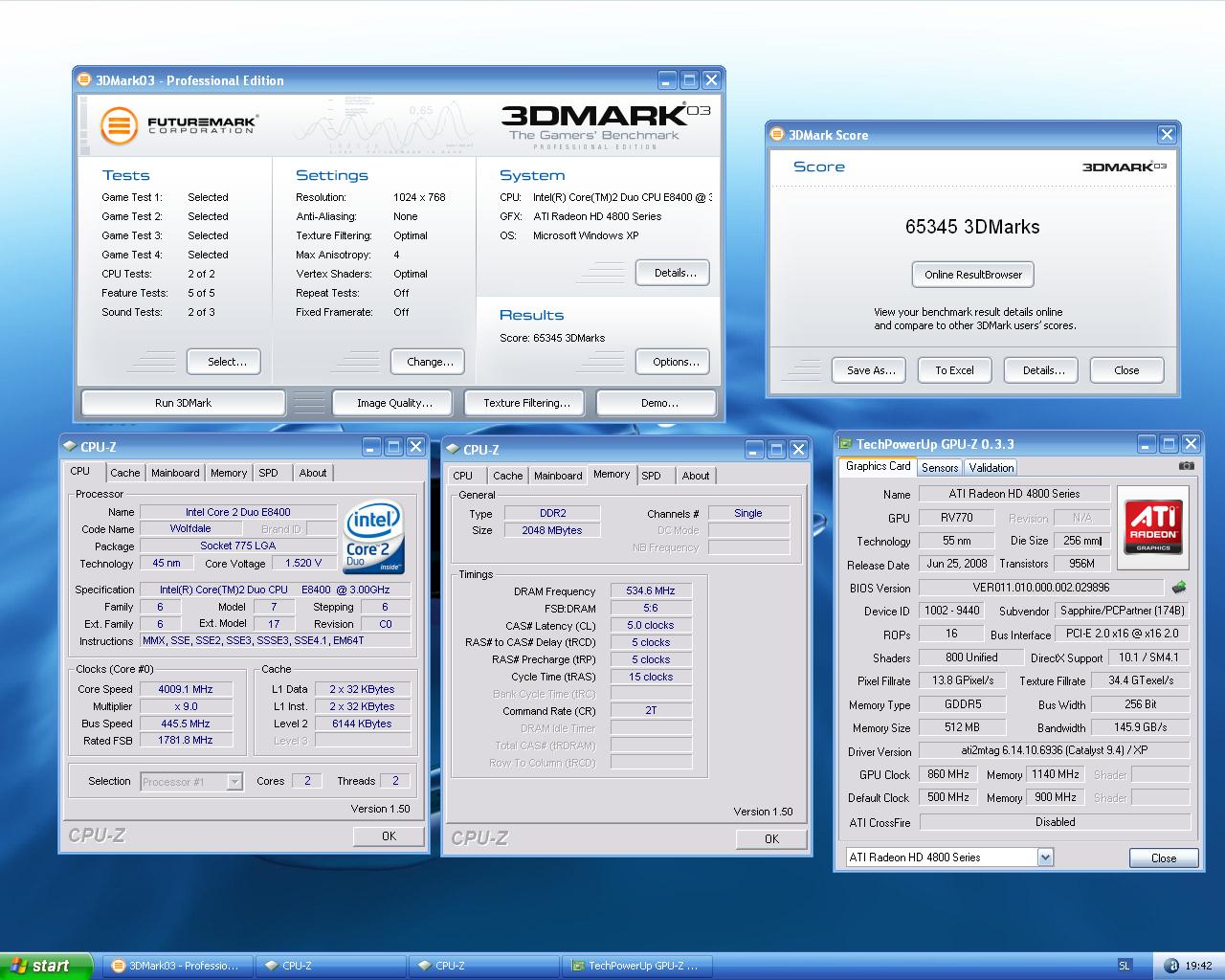Click the ATI CrossFire Disabled field
Image resolution: width=1225 pixels, height=980 pixels.
pyautogui.click(x=1055, y=822)
